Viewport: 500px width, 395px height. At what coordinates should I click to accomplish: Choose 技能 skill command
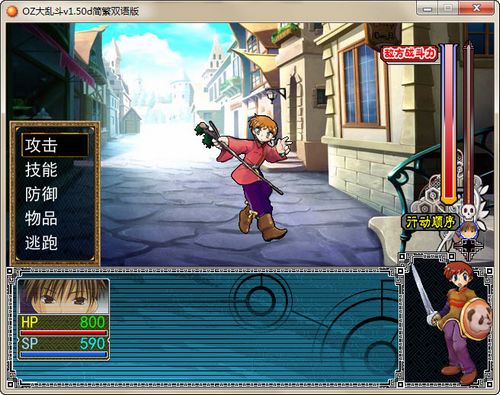(41, 170)
